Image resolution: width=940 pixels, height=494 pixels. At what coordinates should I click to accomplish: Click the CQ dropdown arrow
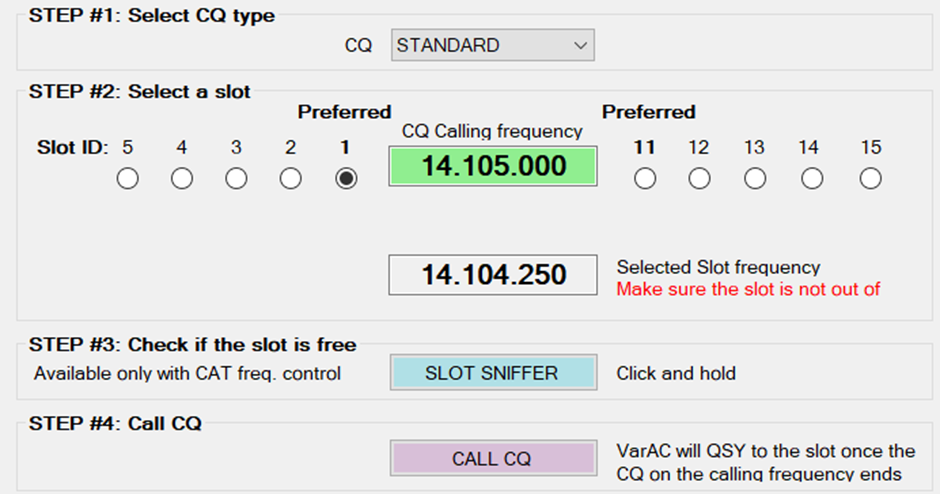(580, 45)
